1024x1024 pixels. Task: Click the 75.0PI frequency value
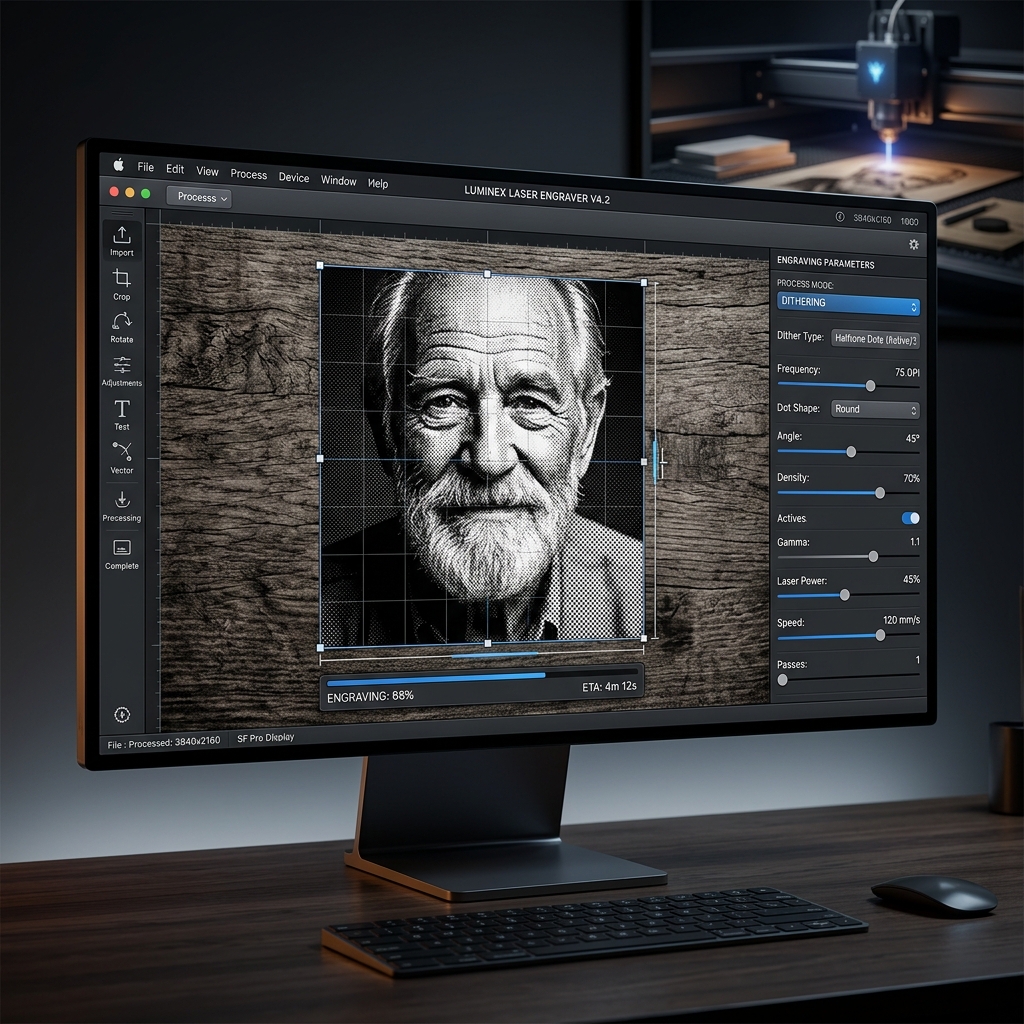click(x=907, y=372)
